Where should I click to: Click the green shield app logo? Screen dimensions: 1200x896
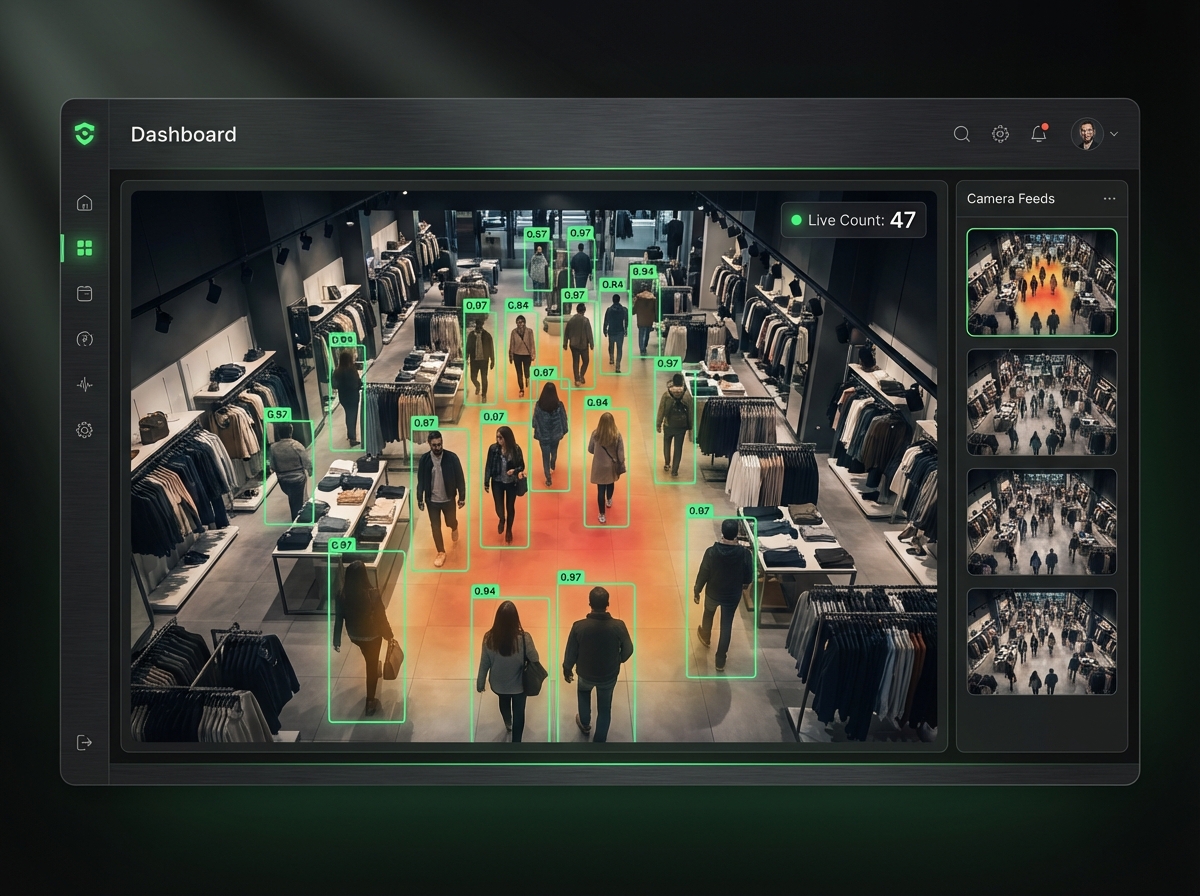click(x=86, y=134)
